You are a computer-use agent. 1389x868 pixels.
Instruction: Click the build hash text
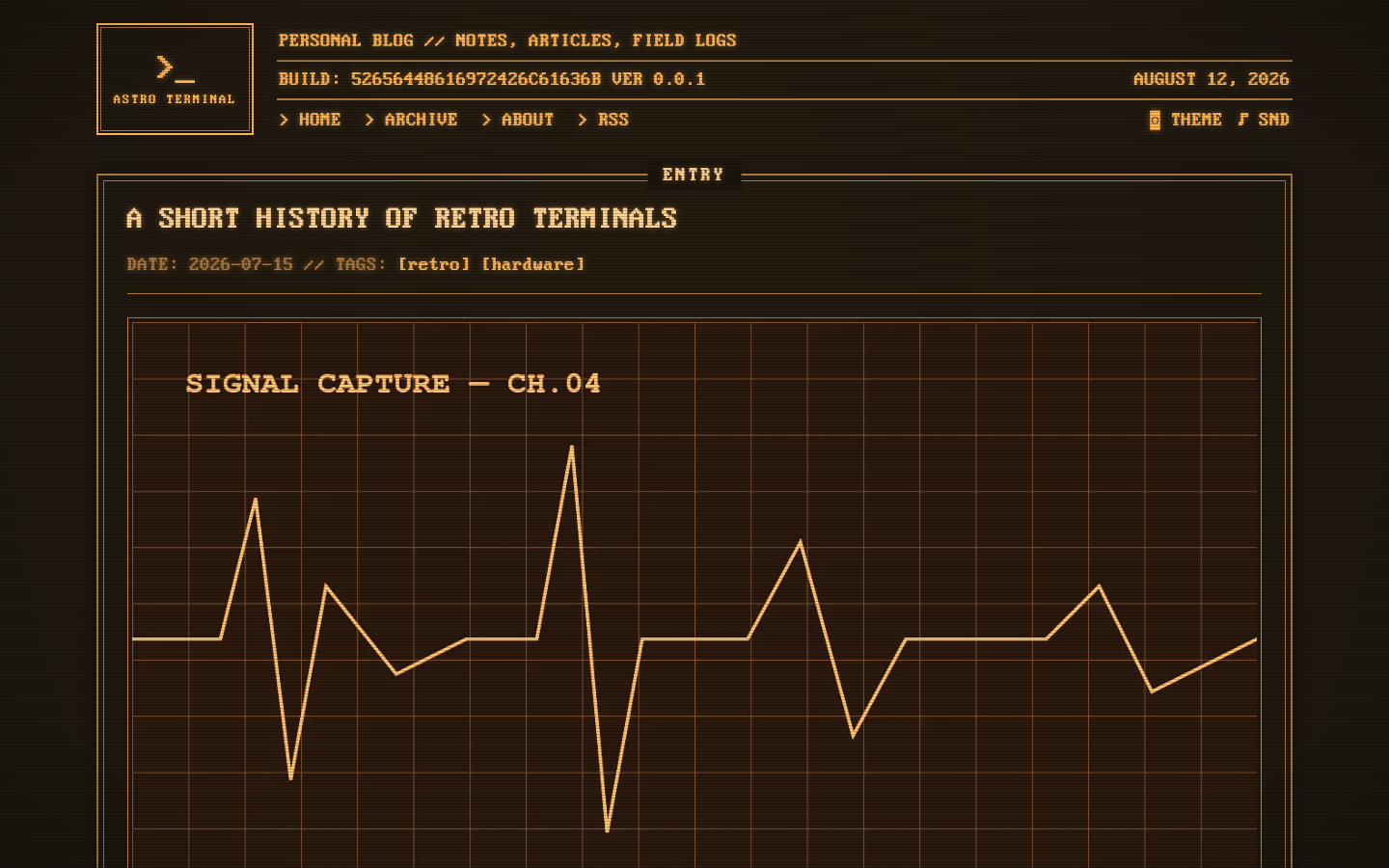point(476,79)
